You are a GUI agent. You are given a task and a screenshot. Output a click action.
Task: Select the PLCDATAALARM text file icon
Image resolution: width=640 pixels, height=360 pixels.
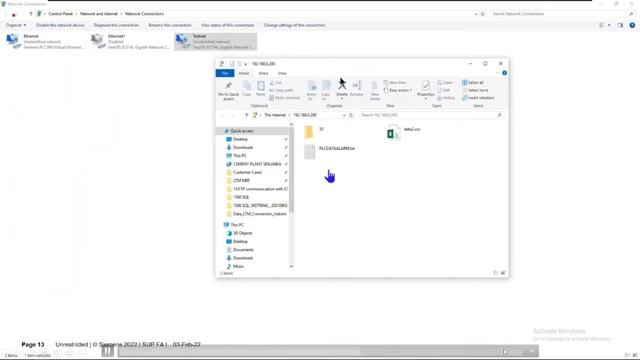[309, 151]
